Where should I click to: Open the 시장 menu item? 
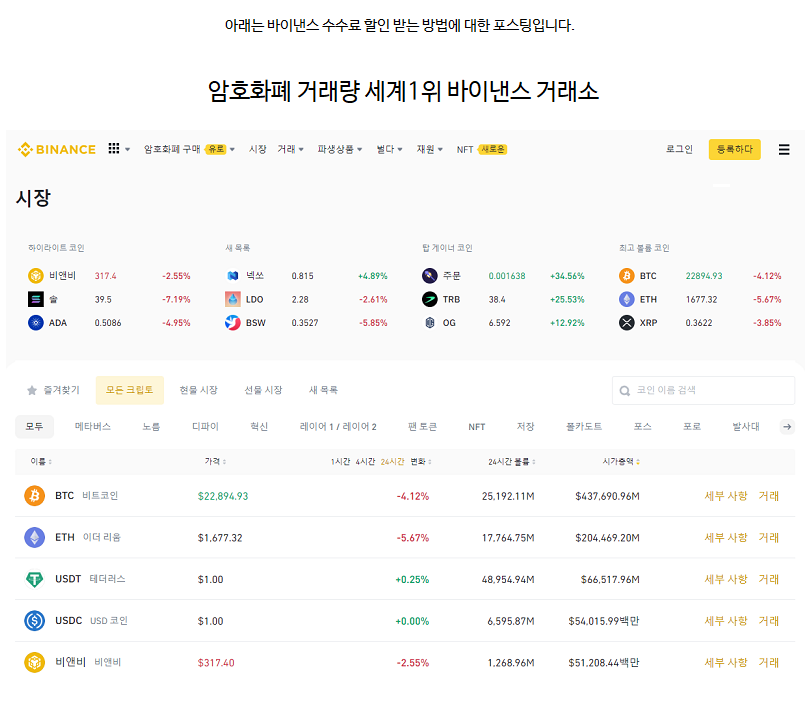click(x=258, y=149)
